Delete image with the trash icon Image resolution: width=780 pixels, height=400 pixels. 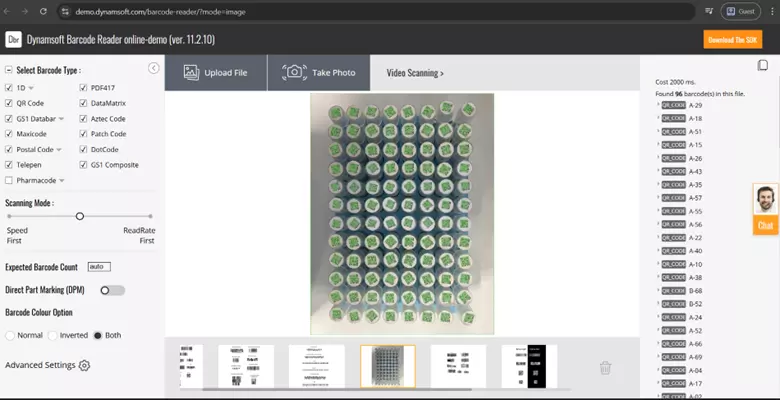pyautogui.click(x=605, y=368)
